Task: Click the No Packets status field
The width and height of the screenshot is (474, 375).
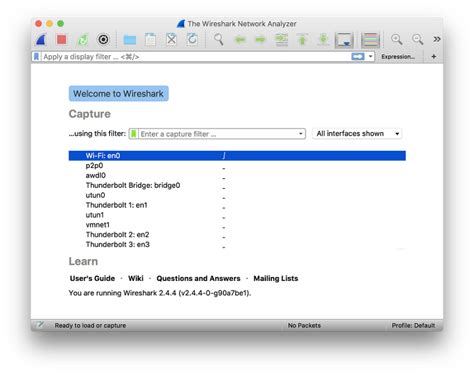Action: (x=304, y=325)
